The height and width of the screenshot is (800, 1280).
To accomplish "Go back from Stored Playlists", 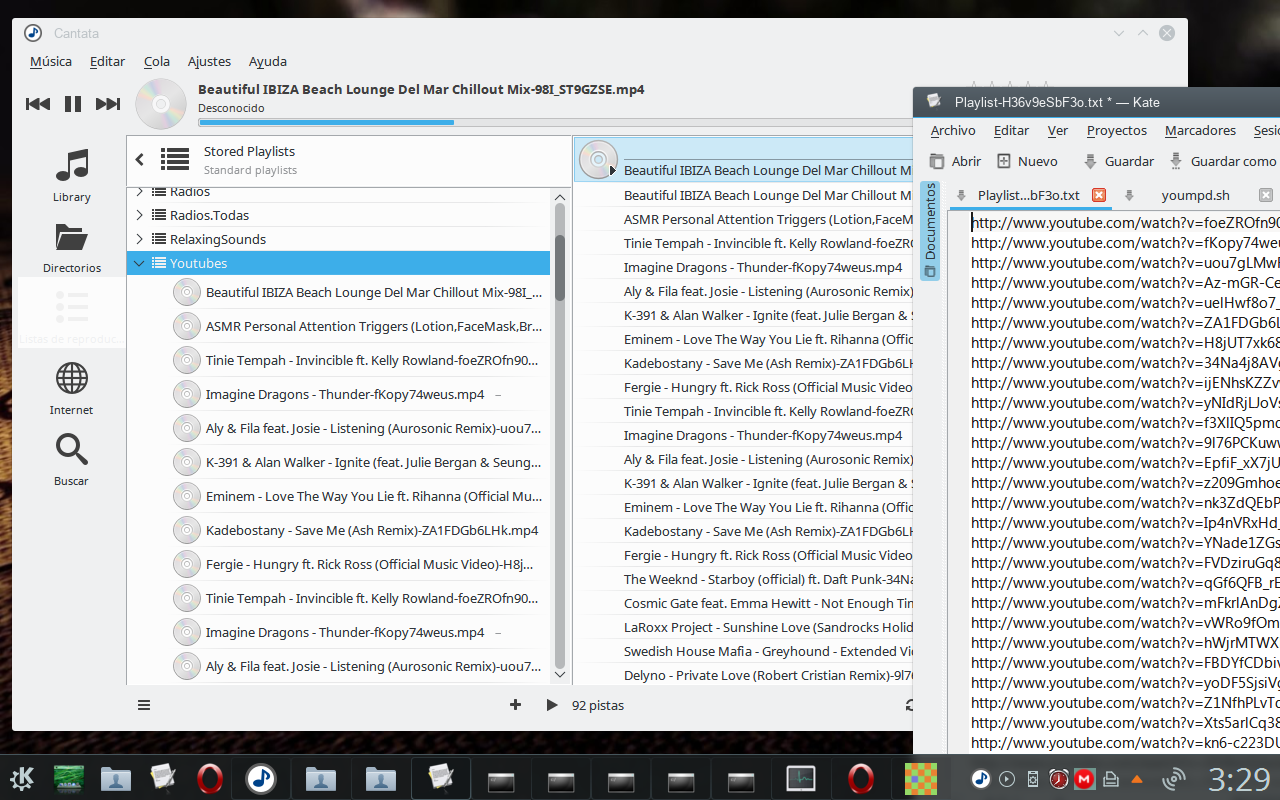I will pos(140,159).
